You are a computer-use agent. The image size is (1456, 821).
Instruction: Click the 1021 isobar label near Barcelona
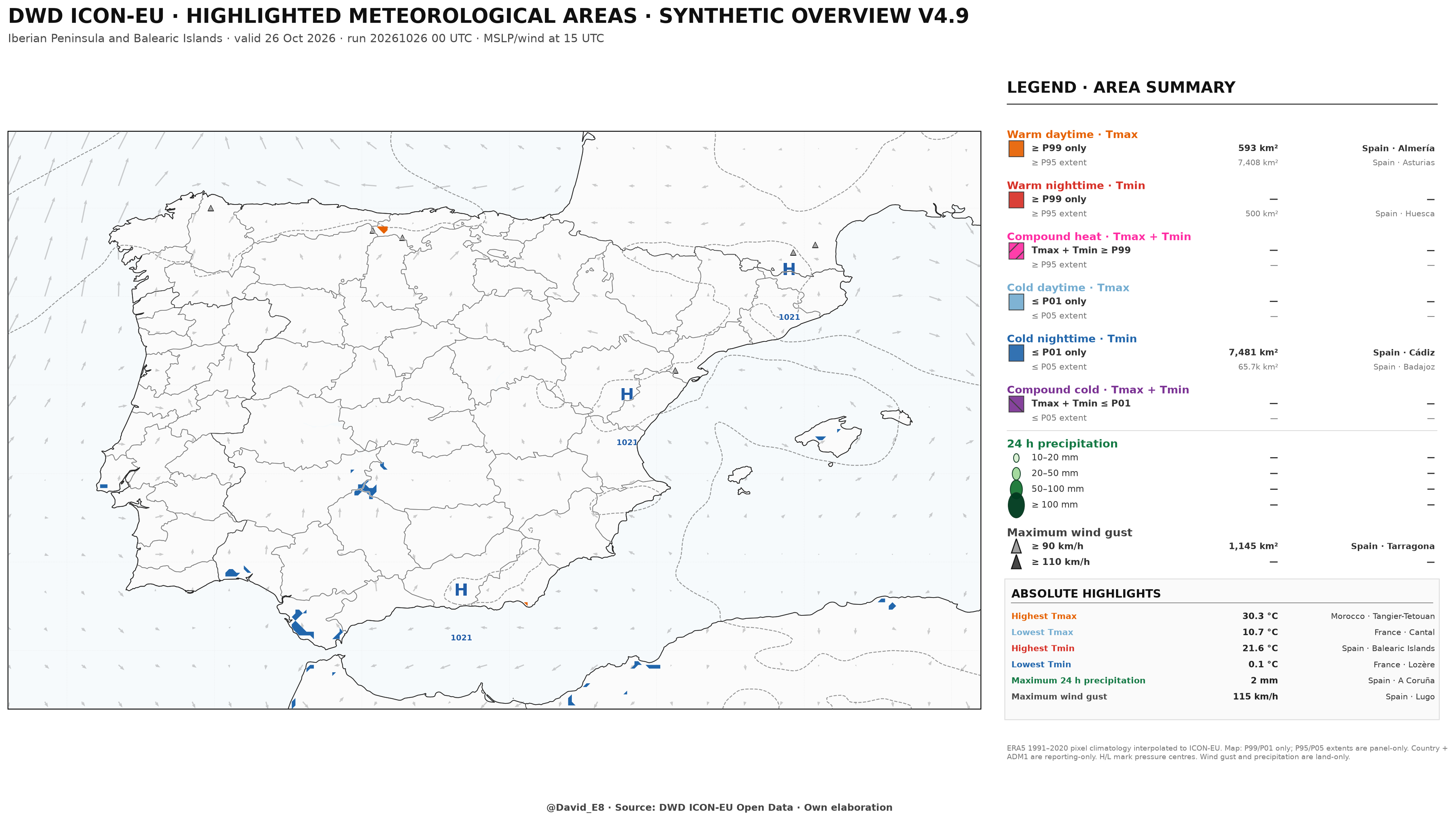coord(789,317)
